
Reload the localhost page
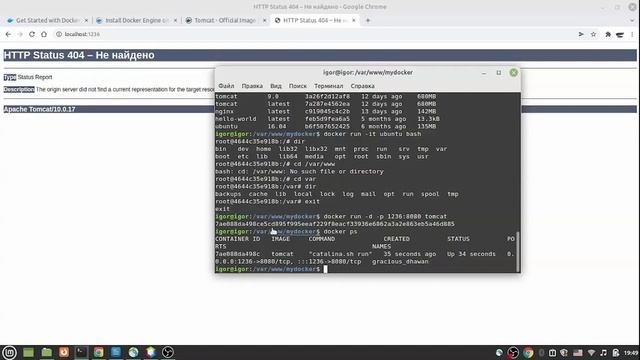pos(32,34)
